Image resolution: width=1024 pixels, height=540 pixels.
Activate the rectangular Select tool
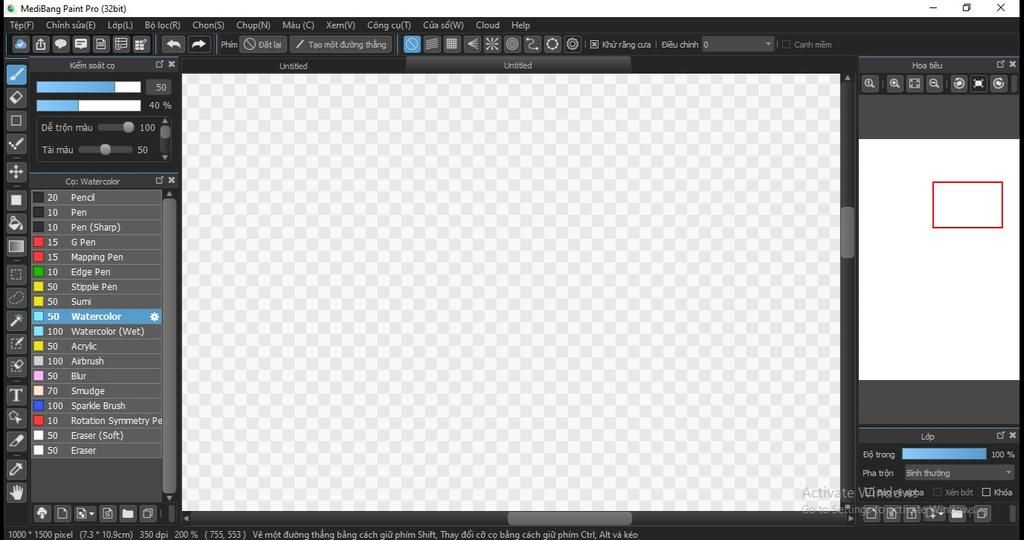(16, 275)
